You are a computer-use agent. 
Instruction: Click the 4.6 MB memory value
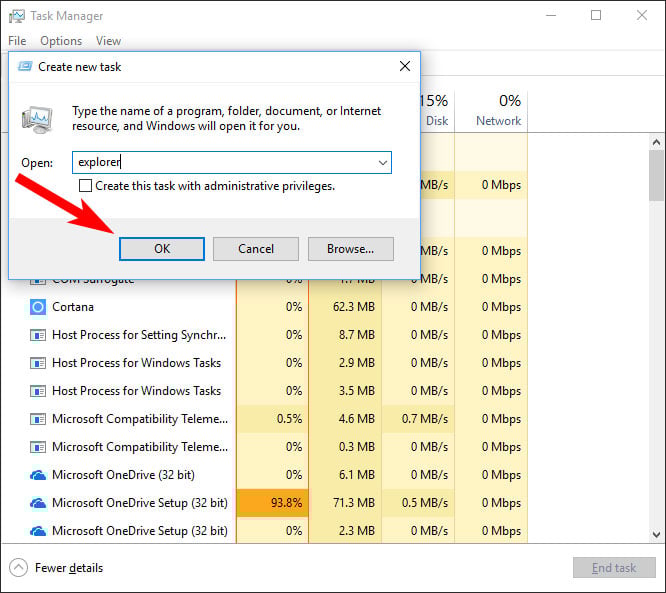tap(357, 419)
